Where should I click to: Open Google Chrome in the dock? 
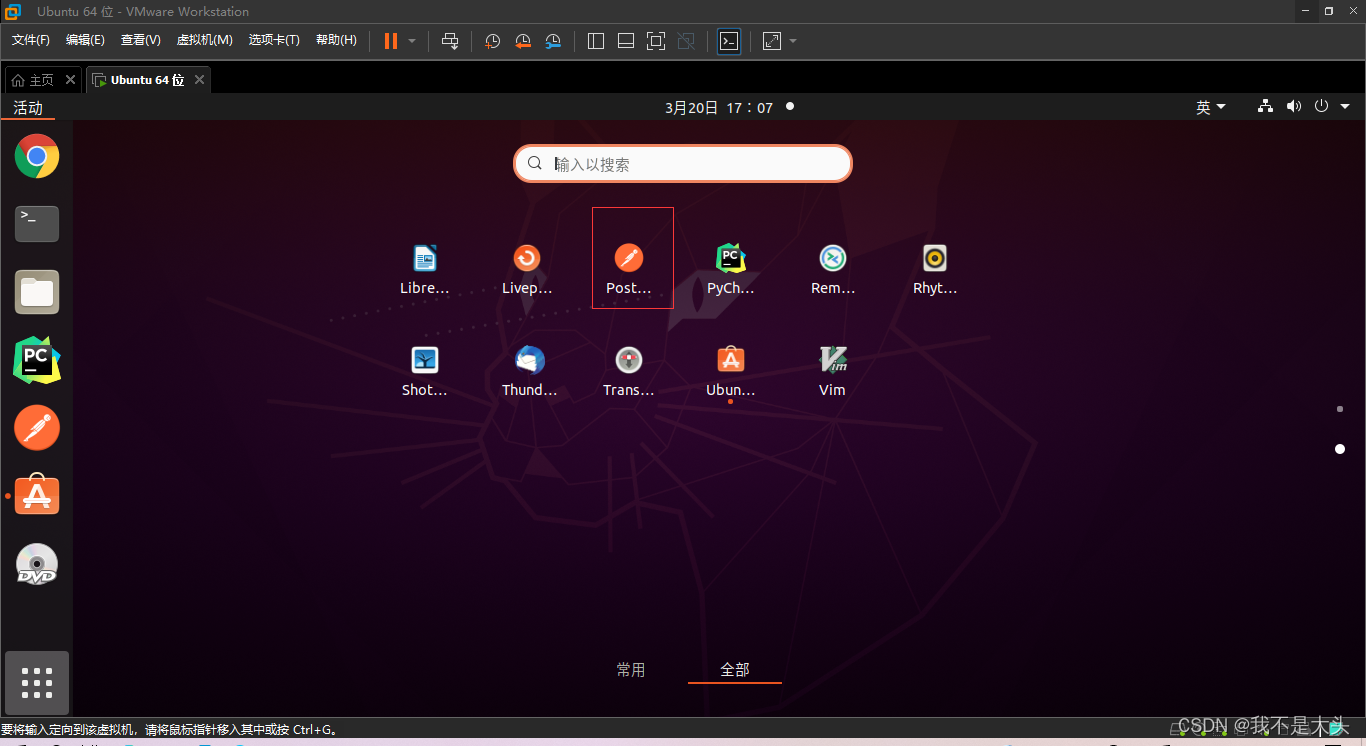[x=37, y=156]
